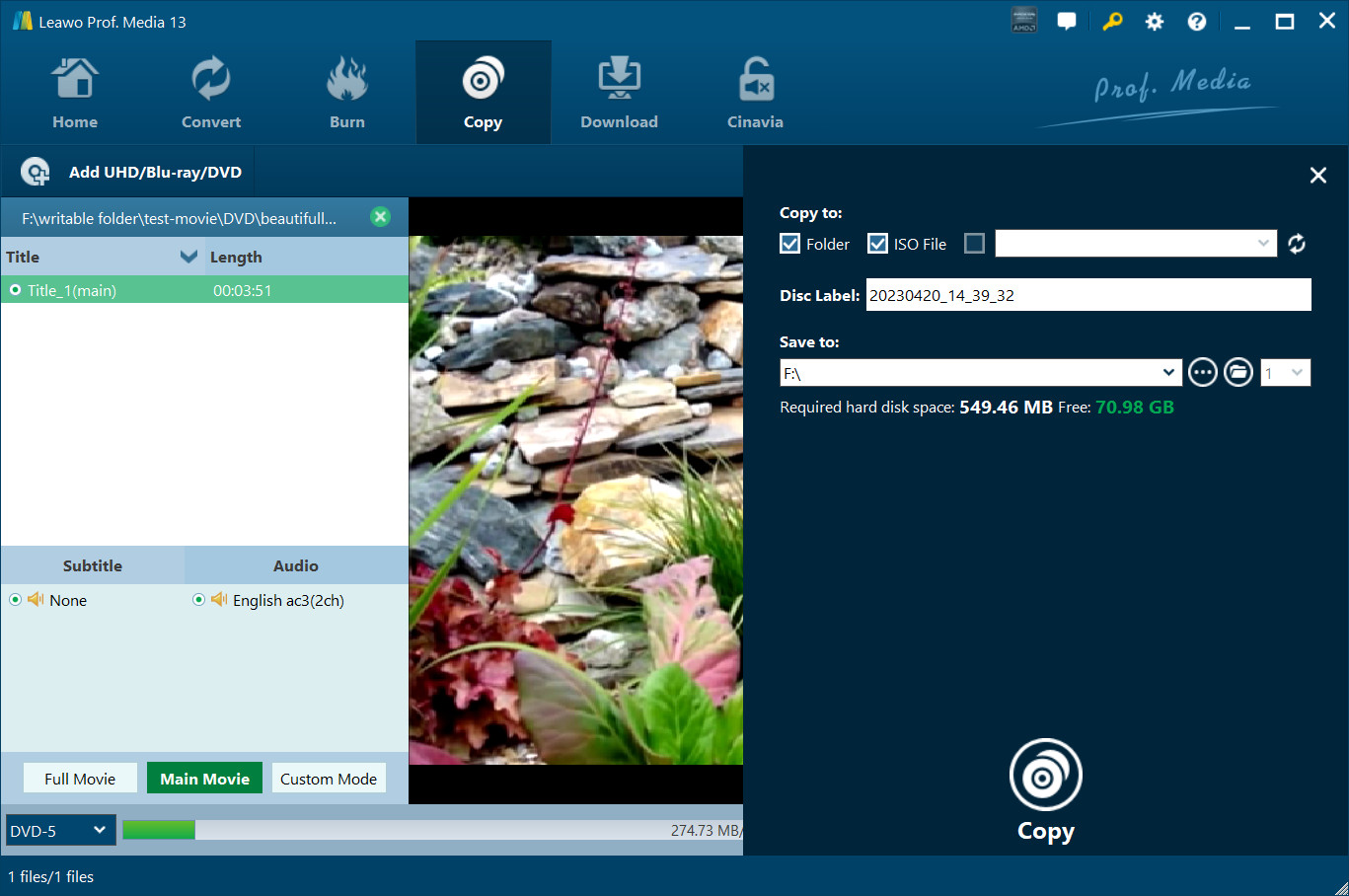Open the output folder icon
This screenshot has height=896, width=1349.
click(x=1237, y=373)
